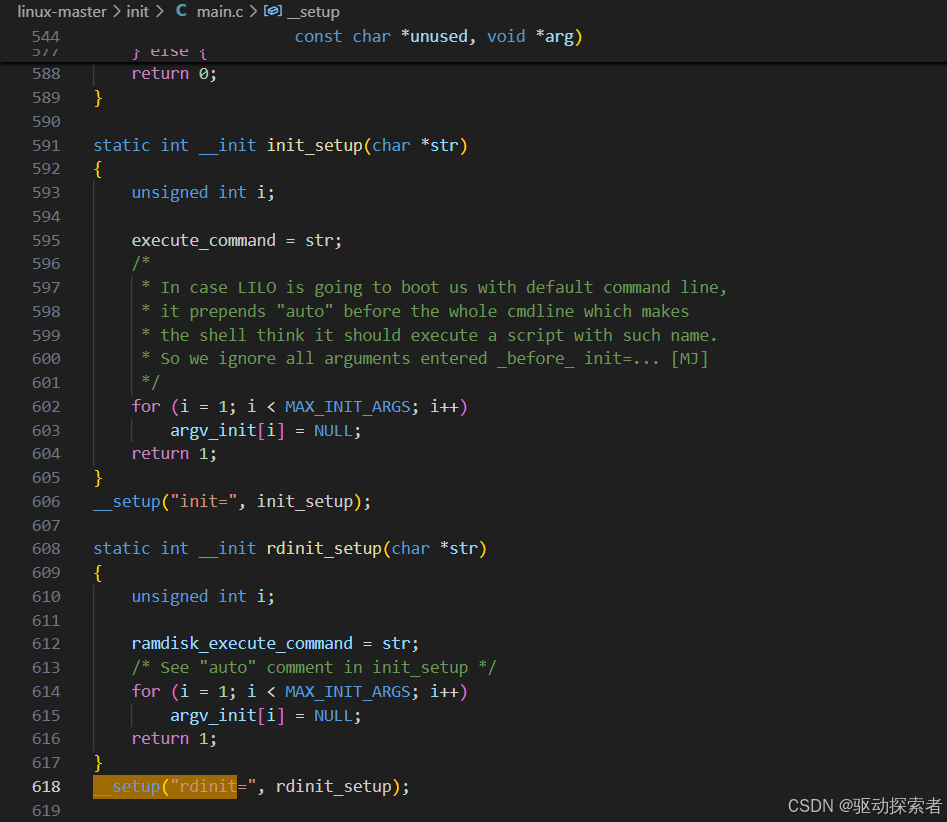Click line number 591
This screenshot has height=822, width=947.
pyautogui.click(x=47, y=146)
